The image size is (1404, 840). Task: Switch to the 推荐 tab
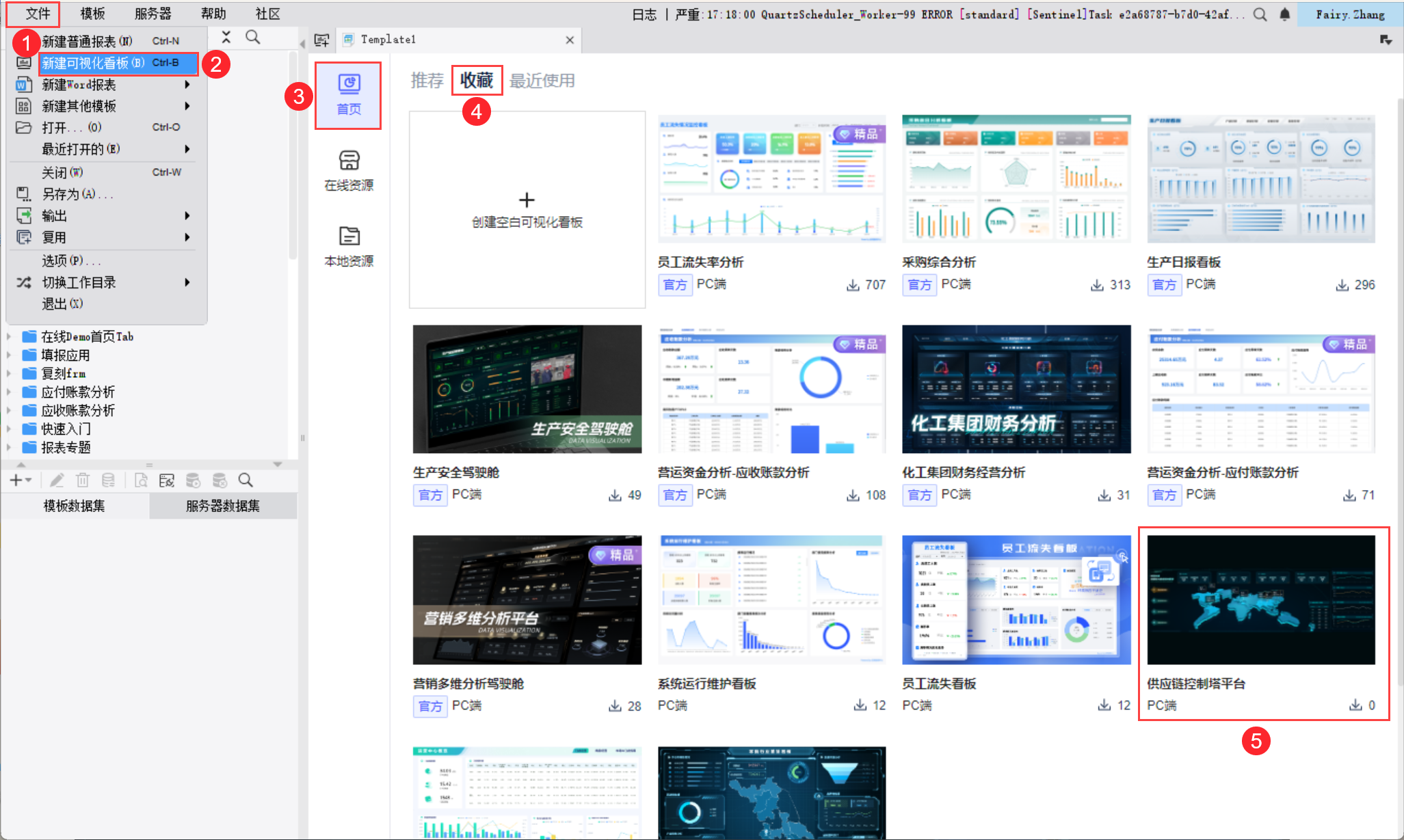click(427, 81)
